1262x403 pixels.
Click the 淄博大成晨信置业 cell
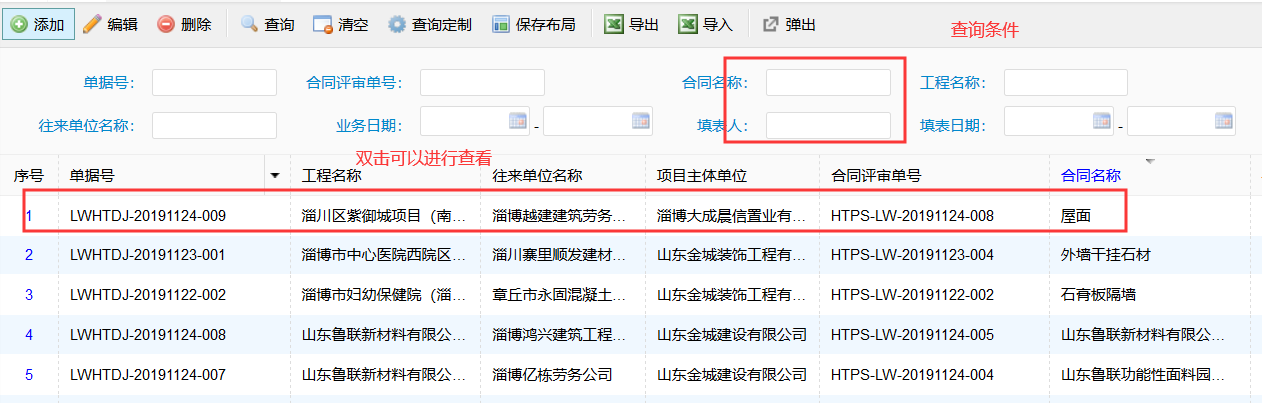[x=731, y=215]
